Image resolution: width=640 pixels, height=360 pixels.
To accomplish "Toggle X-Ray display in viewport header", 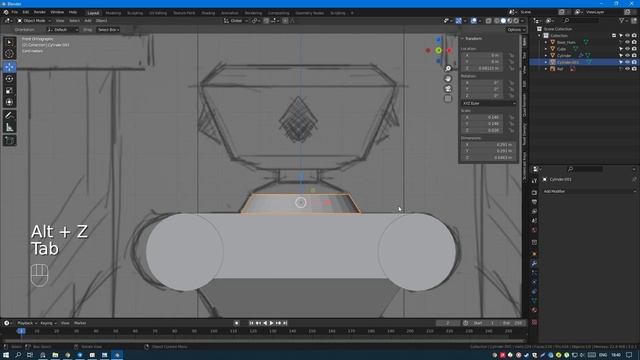I will pyautogui.click(x=488, y=21).
